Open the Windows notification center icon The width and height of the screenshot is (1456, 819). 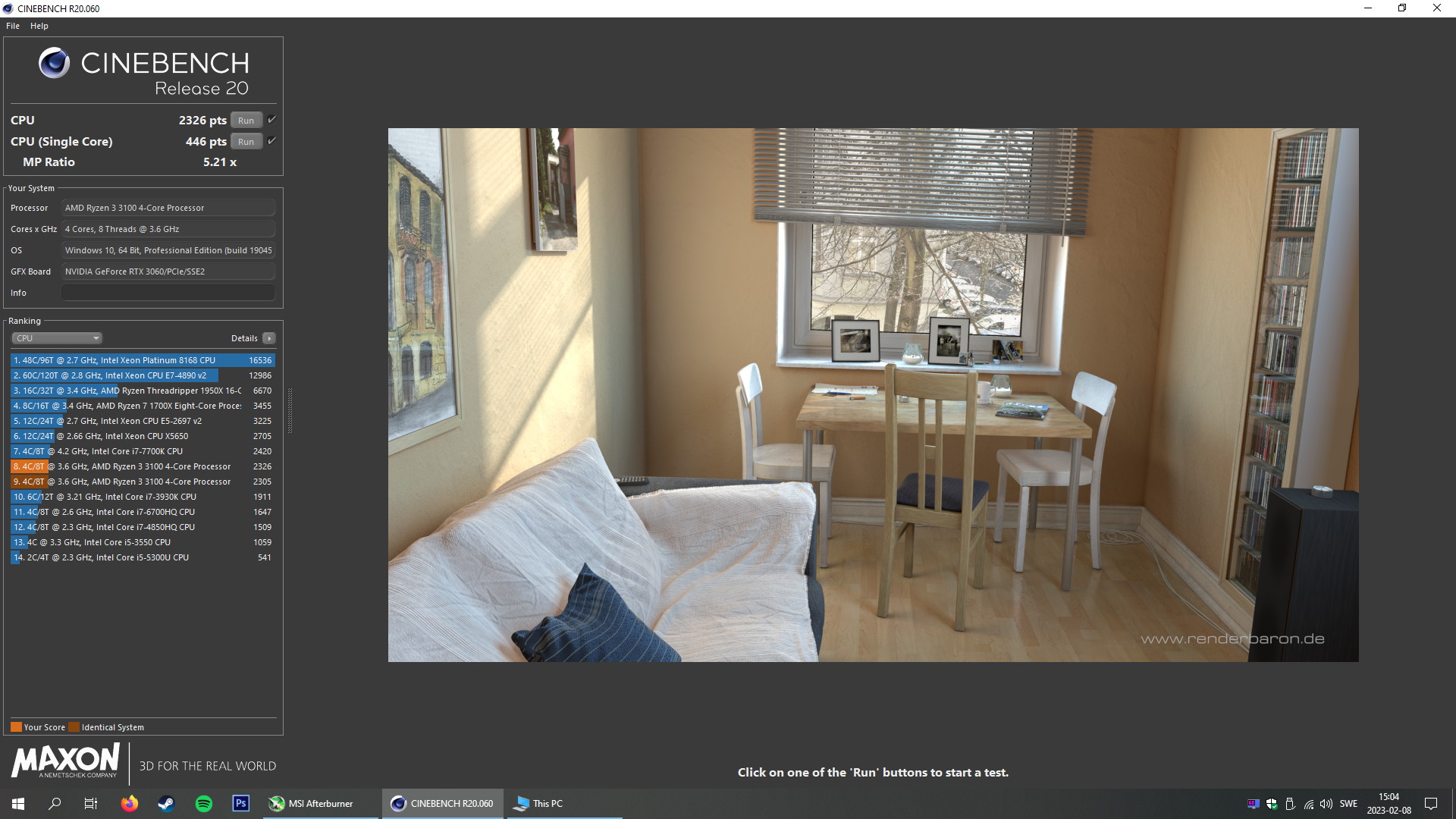(1431, 803)
